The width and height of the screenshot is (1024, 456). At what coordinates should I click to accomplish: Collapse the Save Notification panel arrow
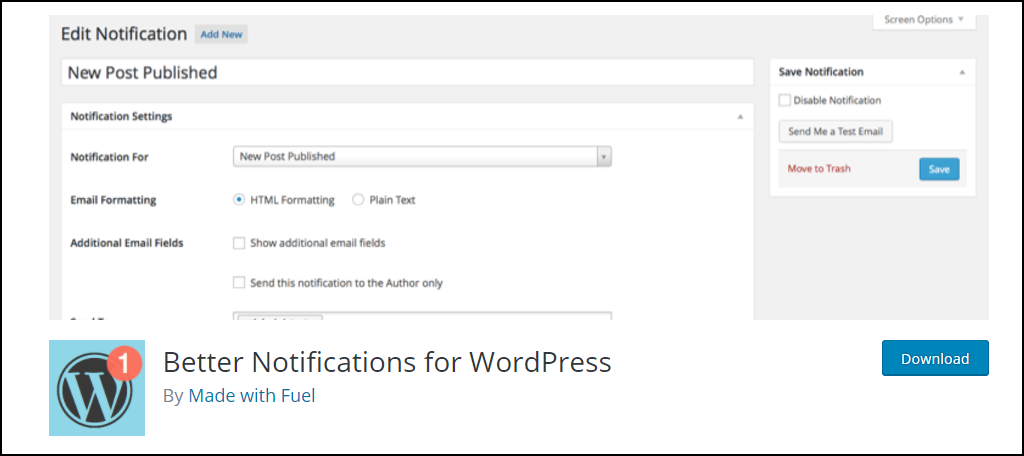tap(962, 73)
